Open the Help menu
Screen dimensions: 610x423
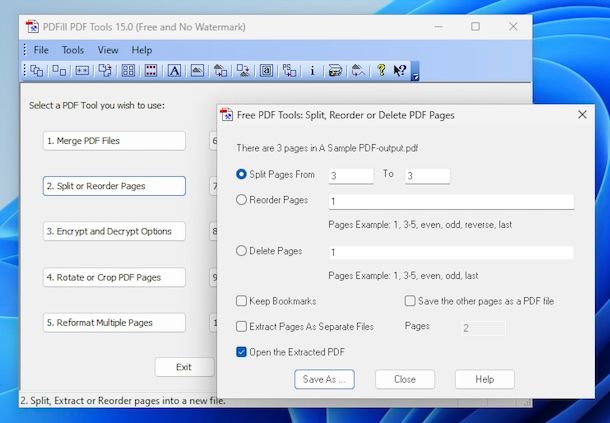pyautogui.click(x=142, y=50)
